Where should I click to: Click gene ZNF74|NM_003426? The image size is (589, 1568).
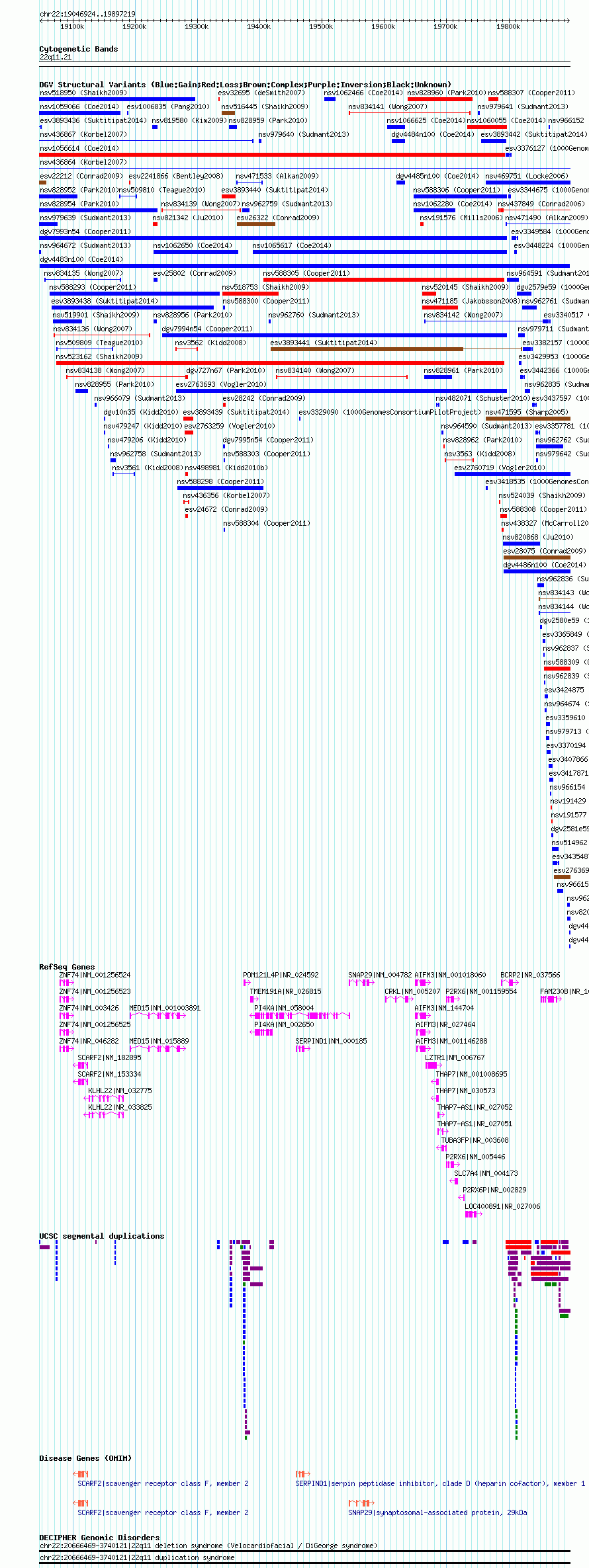coord(66,1016)
